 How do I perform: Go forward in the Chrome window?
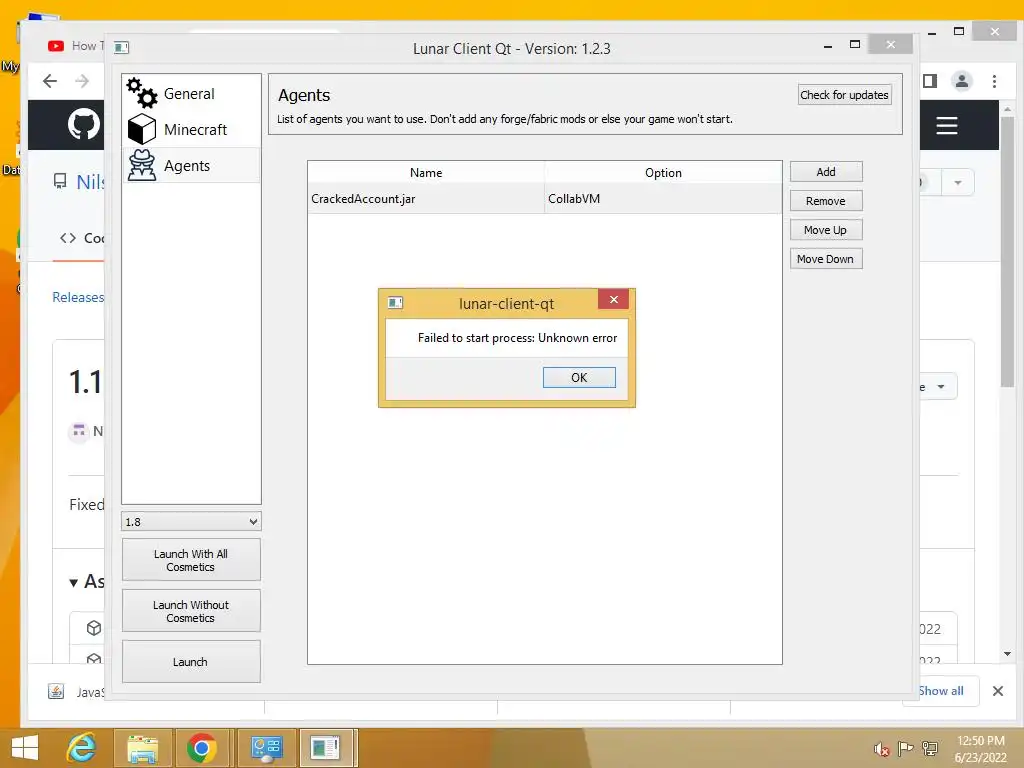[x=82, y=81]
